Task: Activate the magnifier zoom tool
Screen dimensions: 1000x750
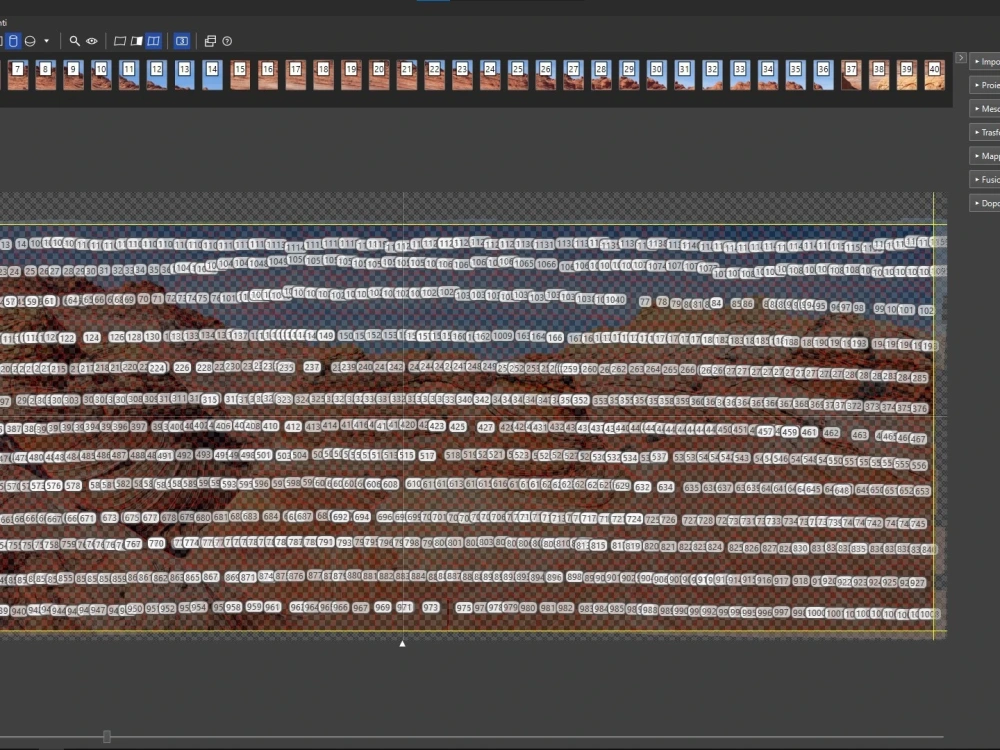Action: point(75,41)
